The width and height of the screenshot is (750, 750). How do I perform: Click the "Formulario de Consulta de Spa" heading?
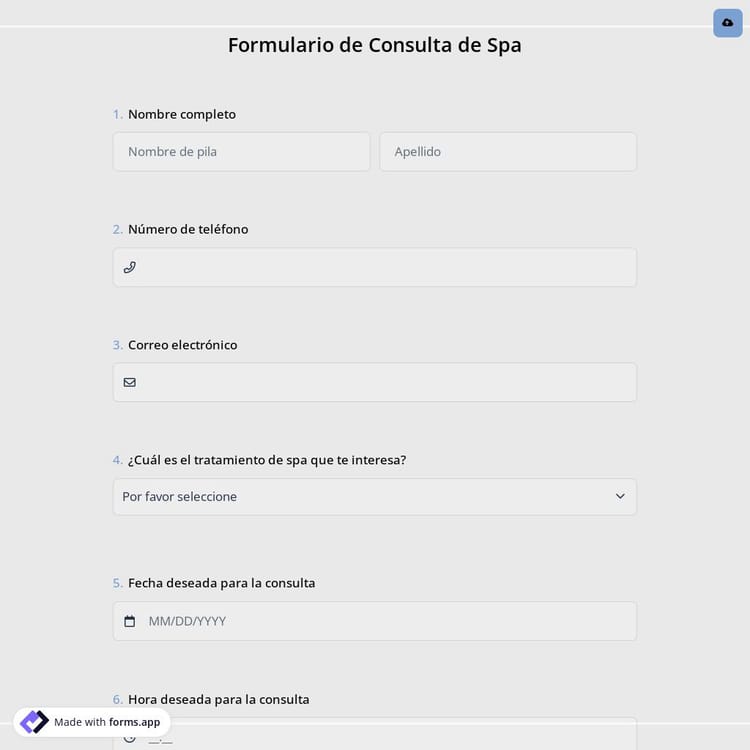click(x=374, y=45)
